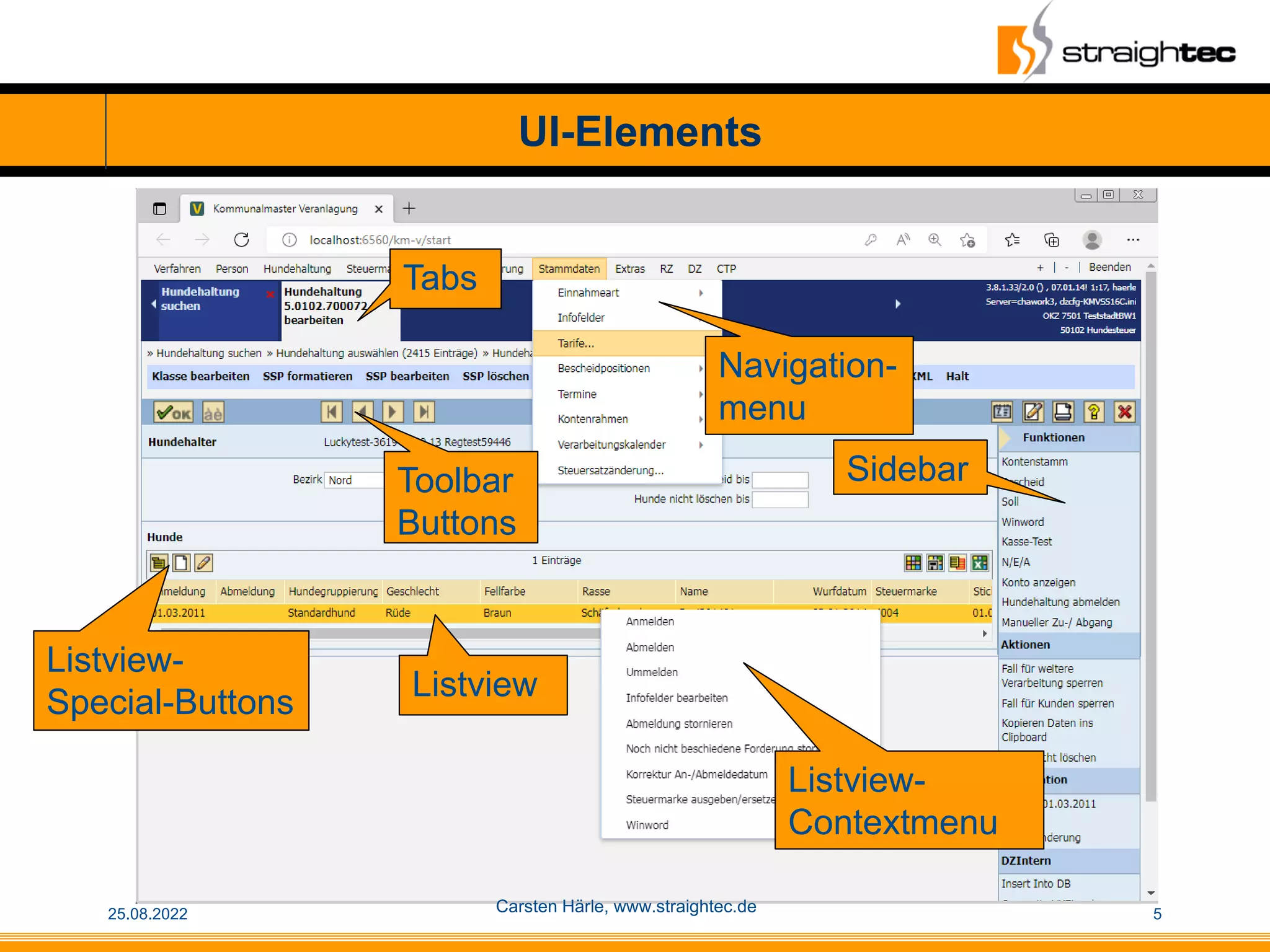Open the Hundehaltung menu
Screen dimensions: 1270x952
[297, 269]
